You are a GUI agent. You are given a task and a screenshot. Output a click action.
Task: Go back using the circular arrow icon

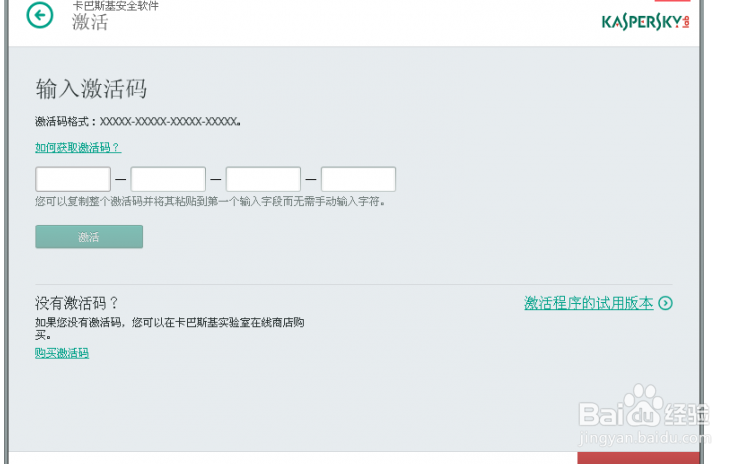[40, 15]
